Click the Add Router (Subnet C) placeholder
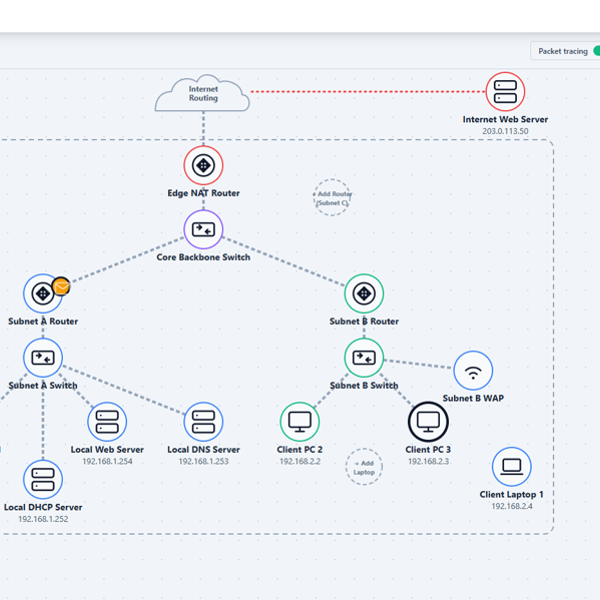600x600 pixels. [x=332, y=198]
